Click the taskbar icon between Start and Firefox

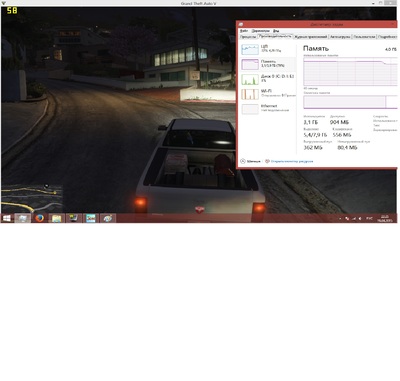pyautogui.click(x=22, y=218)
